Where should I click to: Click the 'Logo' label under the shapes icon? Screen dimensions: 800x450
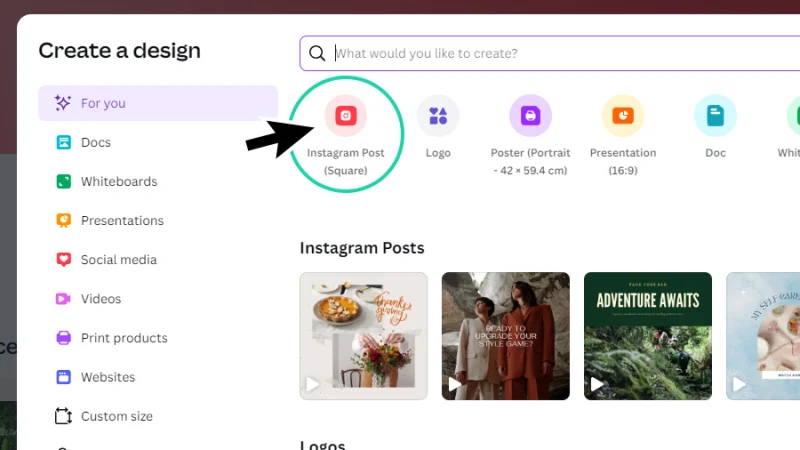pos(438,153)
